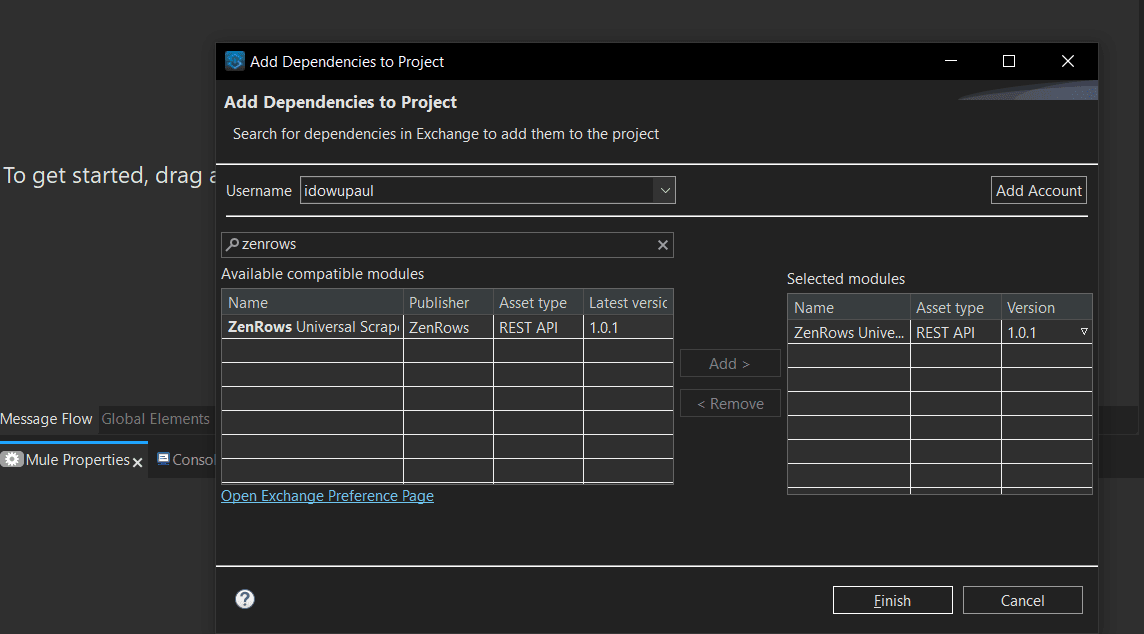Viewport: 1144px width, 634px height.
Task: Click the Add Account button
Action: (1039, 190)
